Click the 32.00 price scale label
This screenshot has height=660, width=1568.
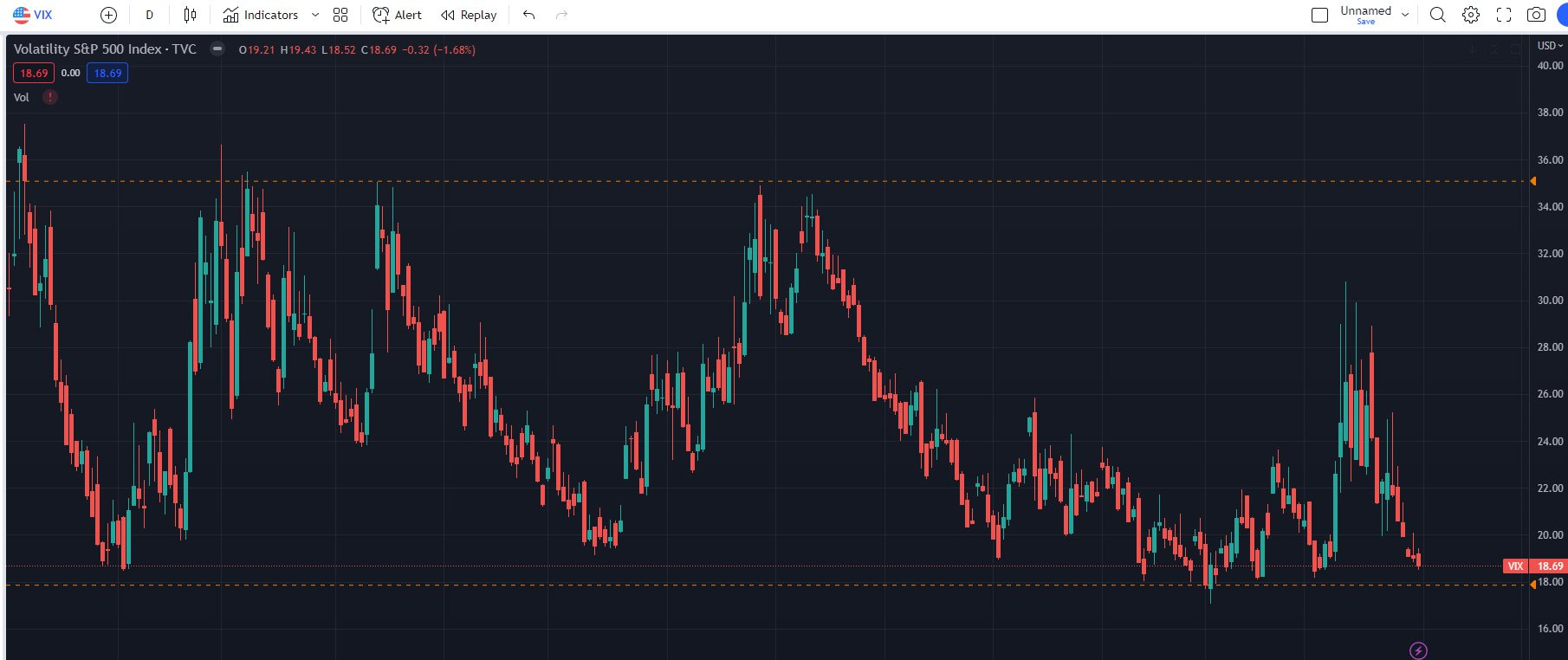click(1550, 254)
